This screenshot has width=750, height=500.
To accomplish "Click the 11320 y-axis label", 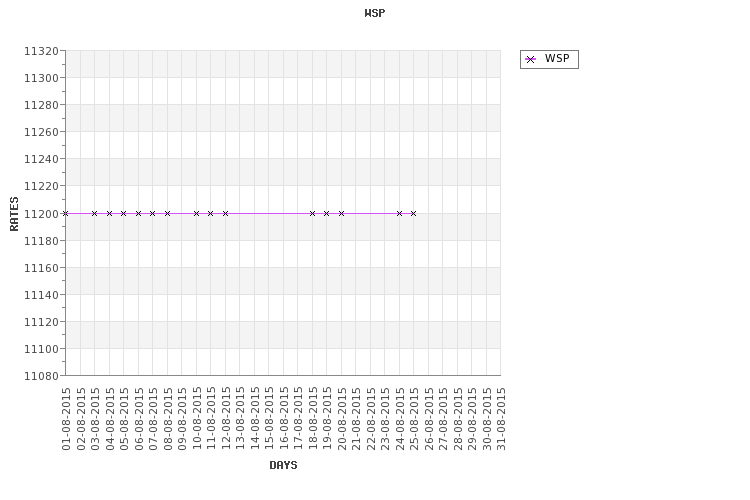I will point(44,51).
